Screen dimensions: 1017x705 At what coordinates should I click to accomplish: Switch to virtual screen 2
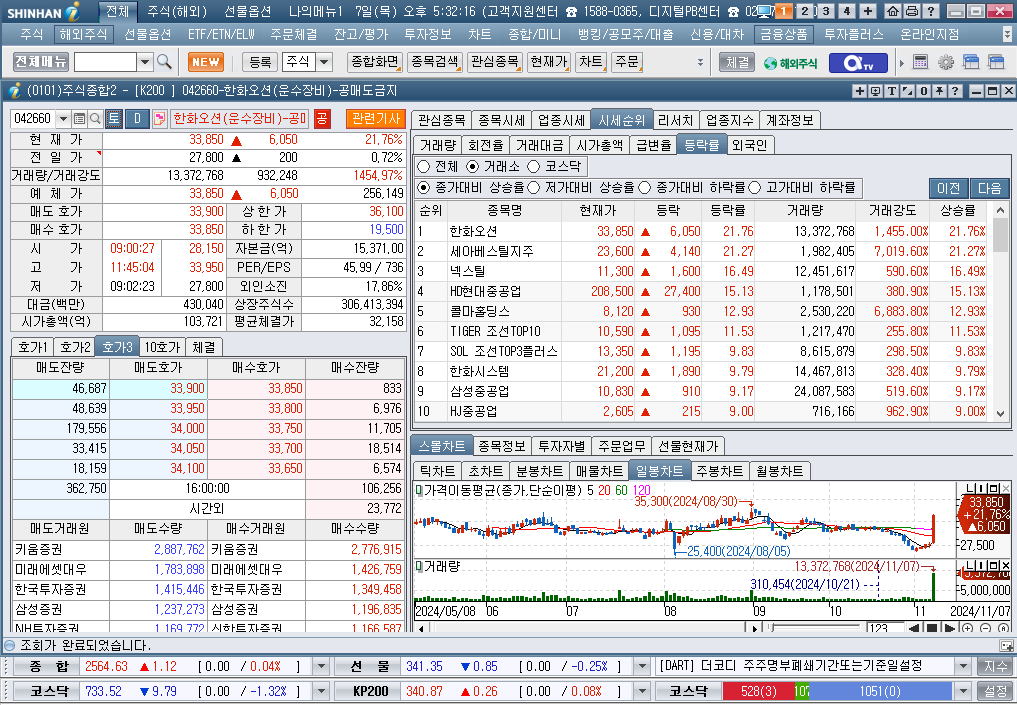point(805,11)
